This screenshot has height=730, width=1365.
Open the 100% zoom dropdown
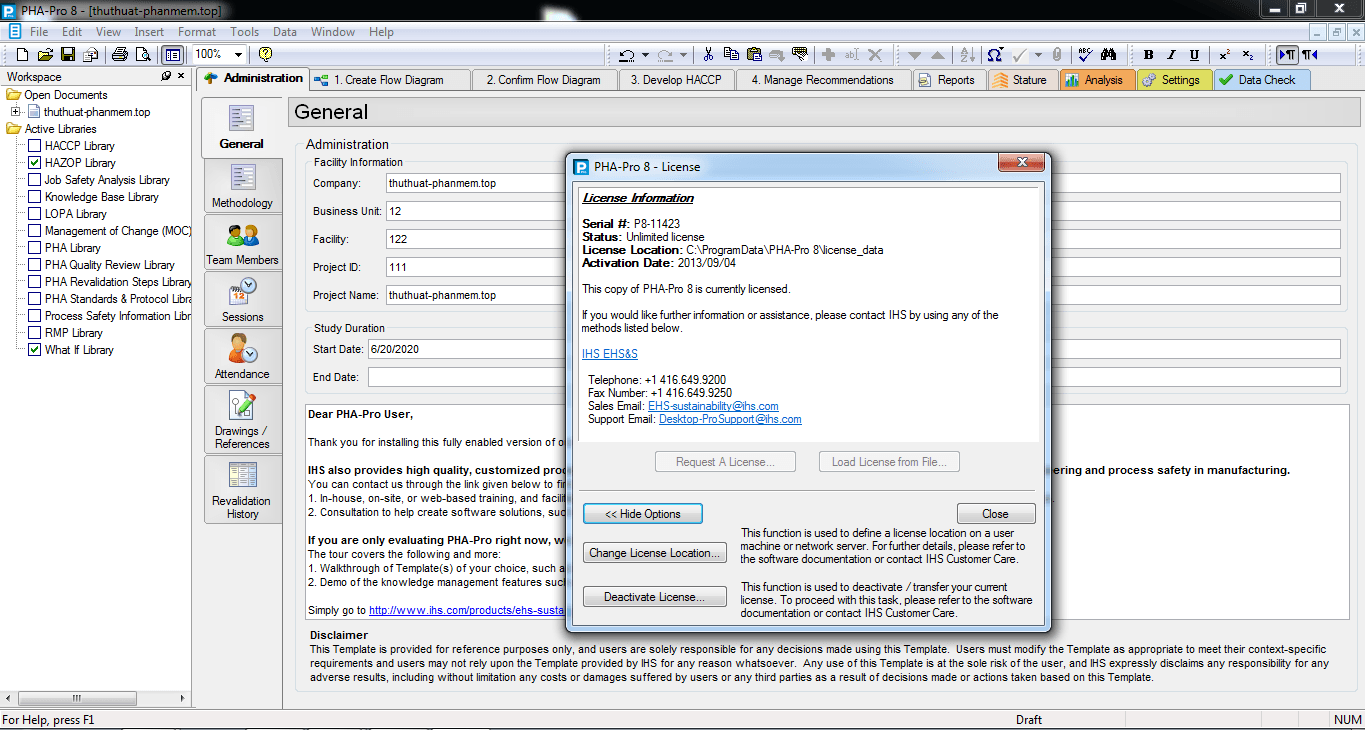(238, 55)
